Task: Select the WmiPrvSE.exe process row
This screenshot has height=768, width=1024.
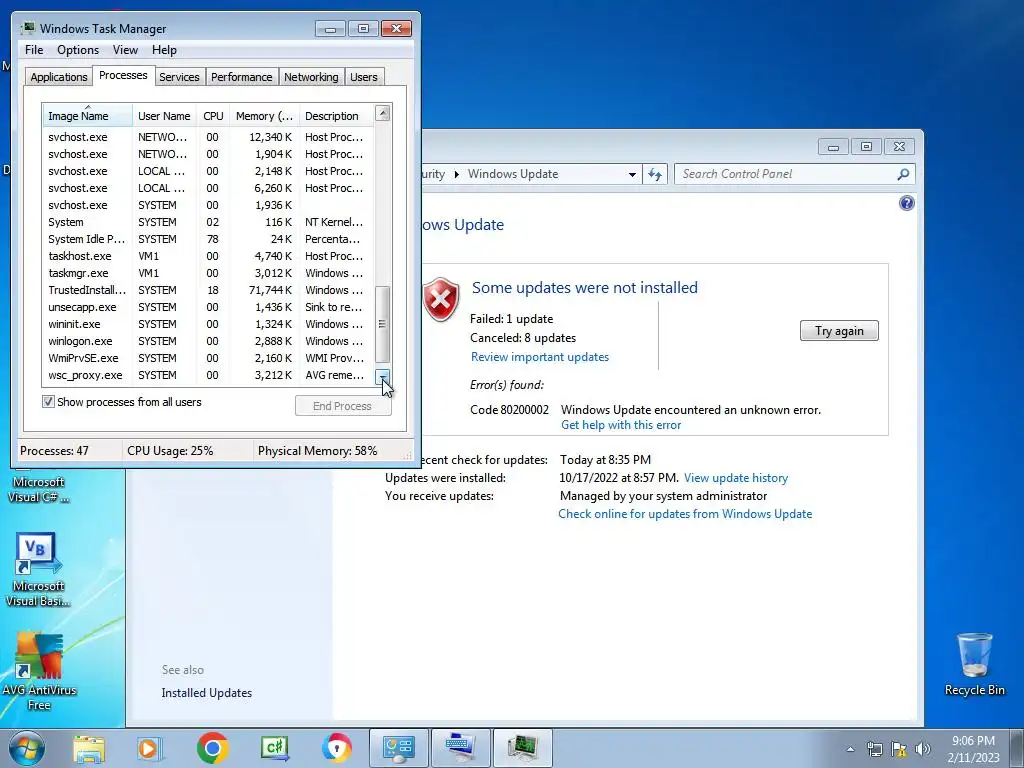Action: (x=208, y=358)
